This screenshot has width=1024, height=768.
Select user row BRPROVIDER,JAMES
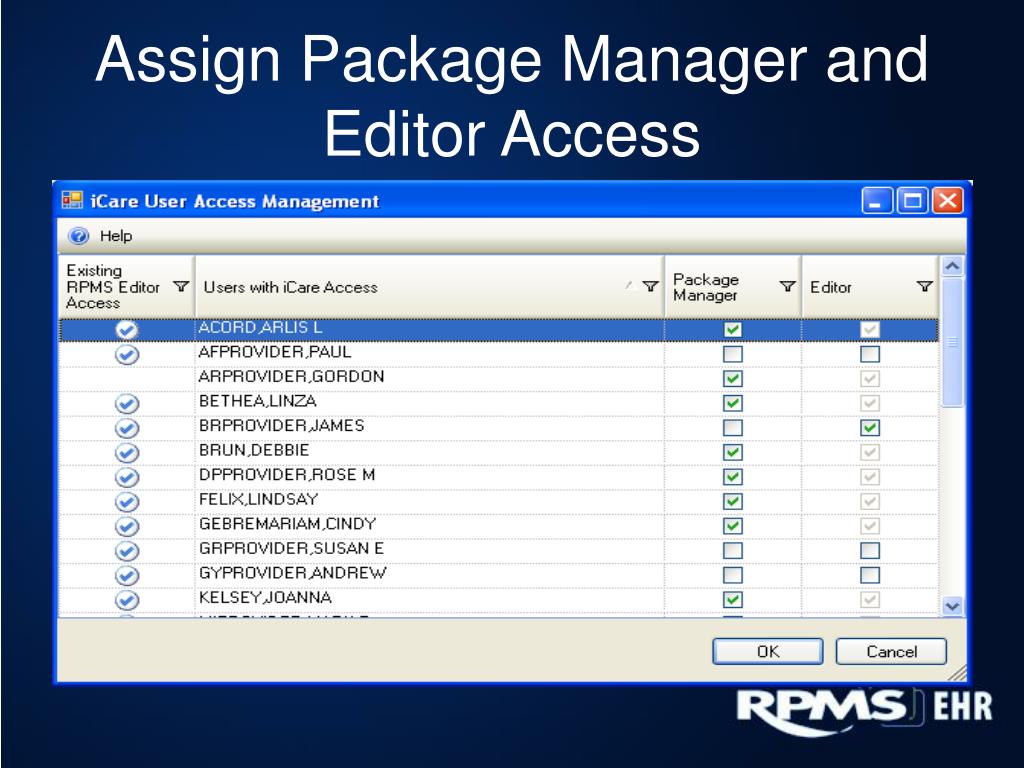click(x=498, y=428)
